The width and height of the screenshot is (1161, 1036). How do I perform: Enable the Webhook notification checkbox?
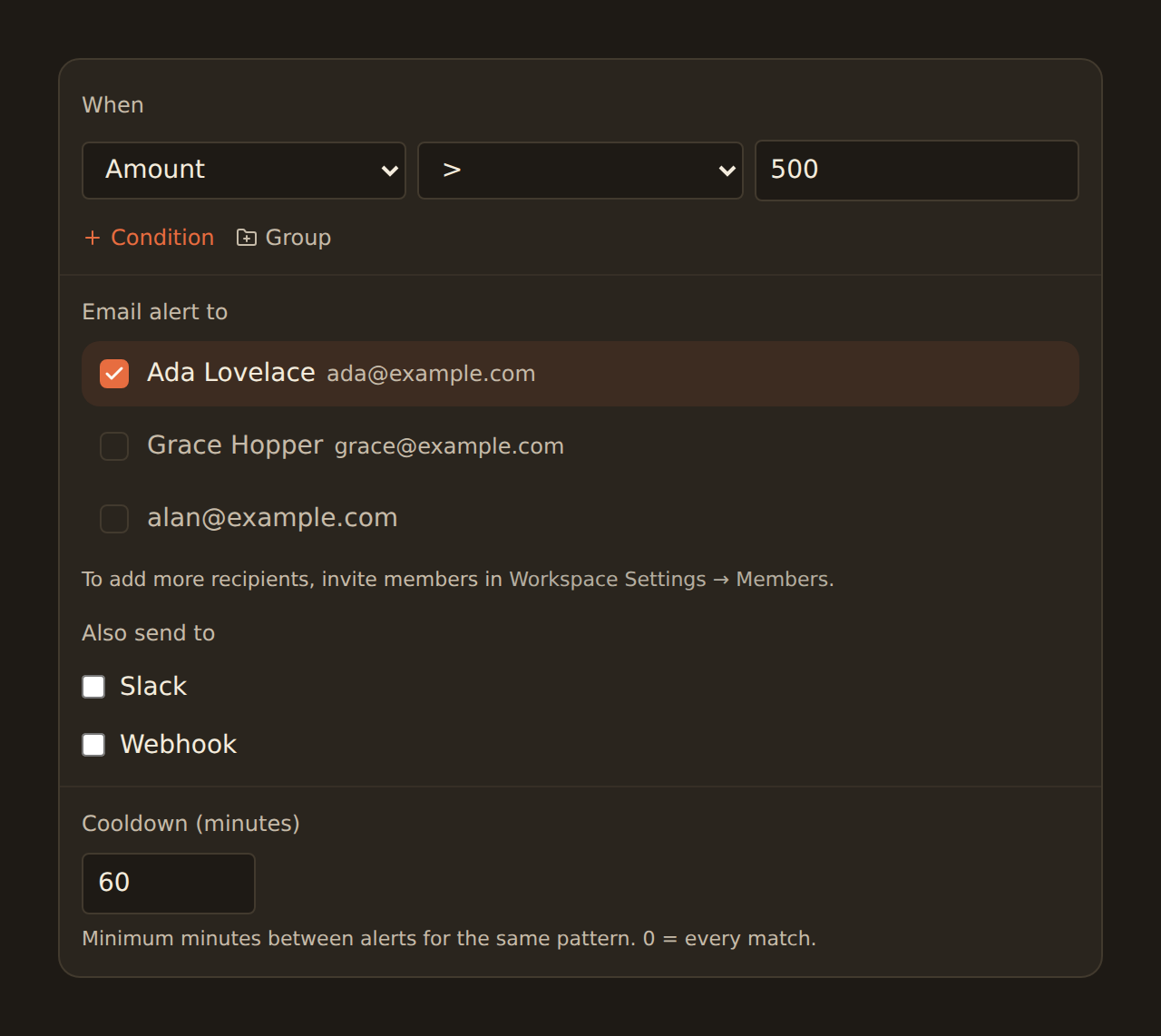[93, 745]
